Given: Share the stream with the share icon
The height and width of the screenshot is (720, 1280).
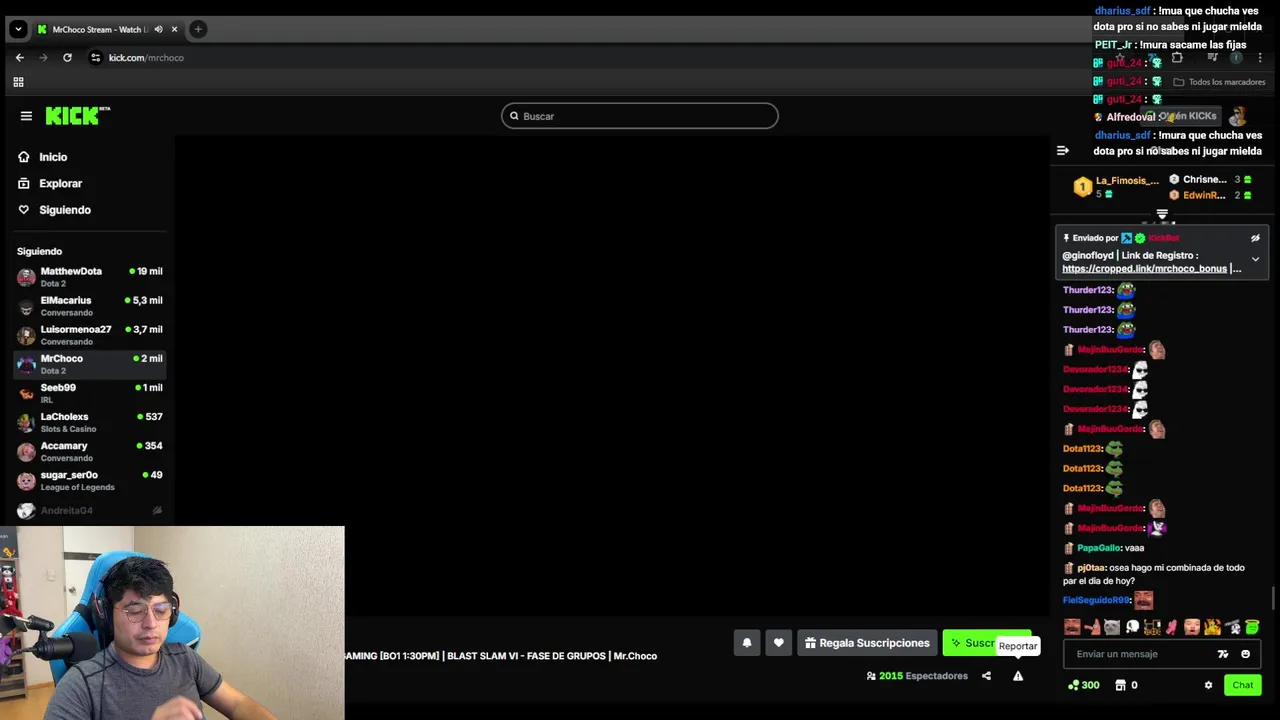Looking at the screenshot, I should (986, 676).
